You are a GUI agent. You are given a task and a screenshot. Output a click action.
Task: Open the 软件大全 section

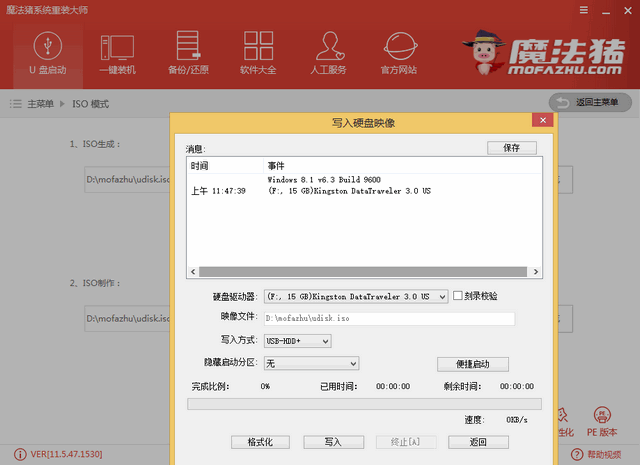[257, 53]
